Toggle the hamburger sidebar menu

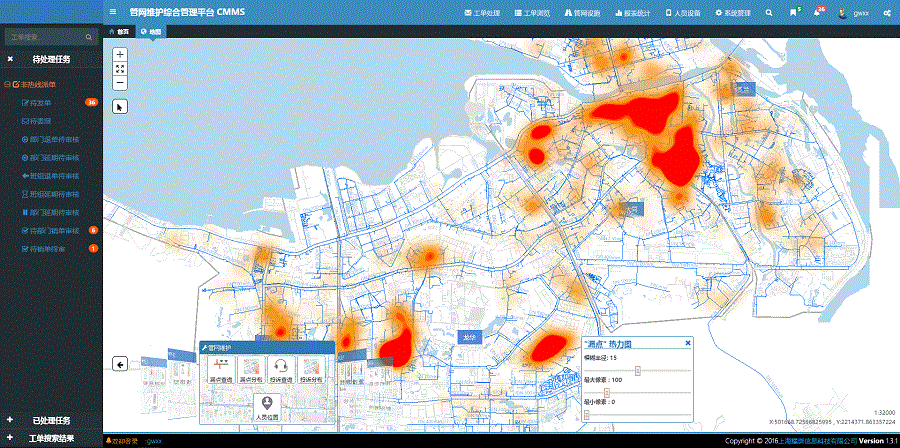(x=112, y=13)
